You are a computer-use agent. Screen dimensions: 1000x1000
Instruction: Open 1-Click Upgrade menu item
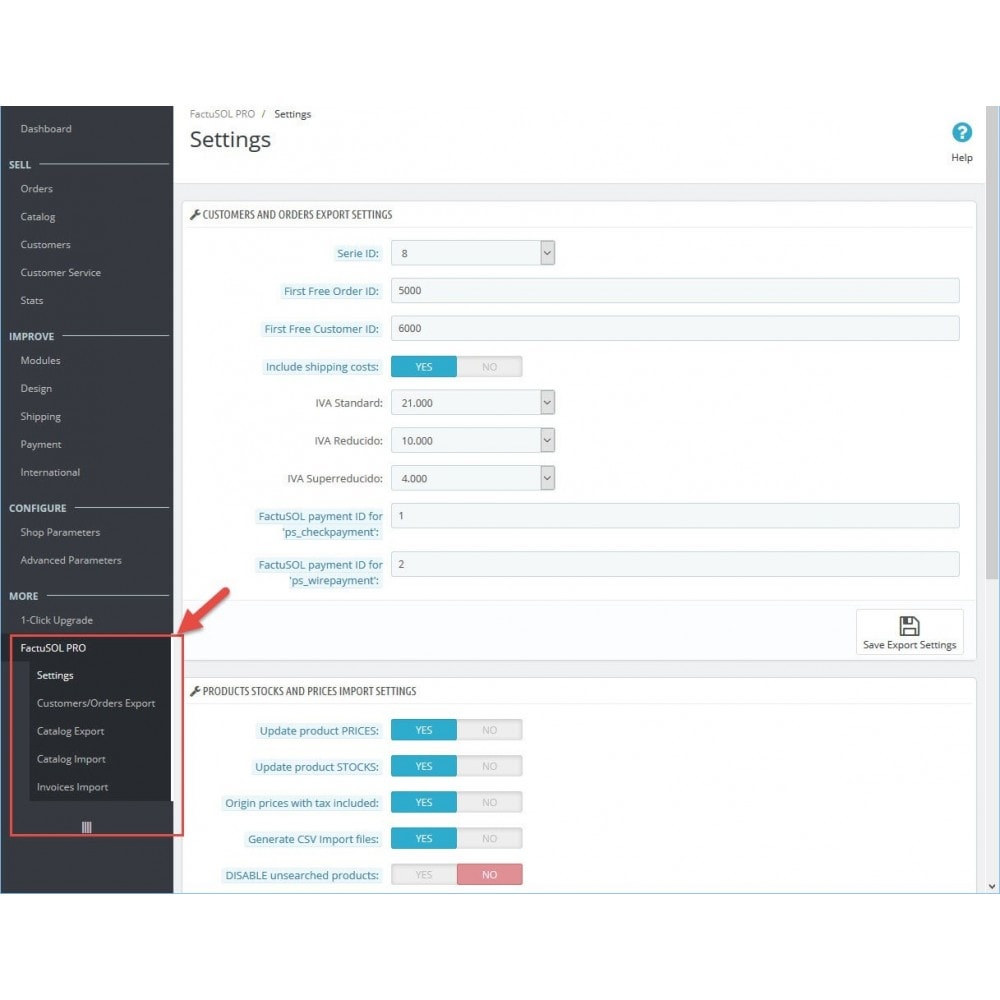tap(56, 620)
